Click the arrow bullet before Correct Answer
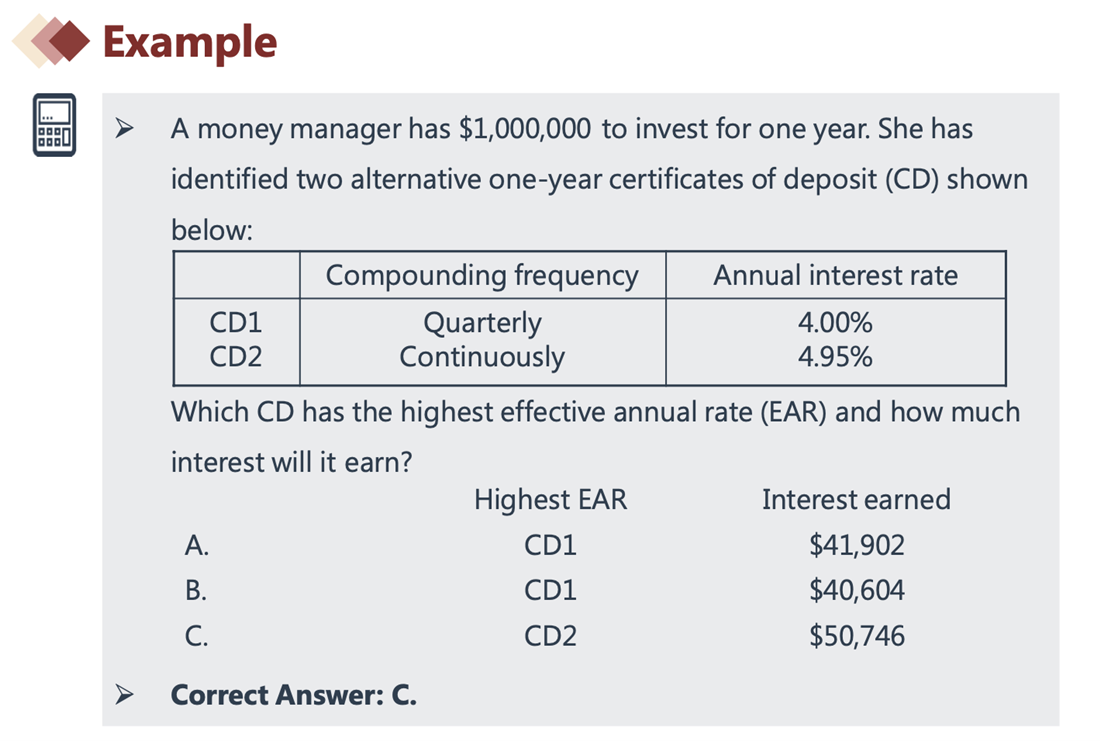The image size is (1100, 741). coord(124,695)
